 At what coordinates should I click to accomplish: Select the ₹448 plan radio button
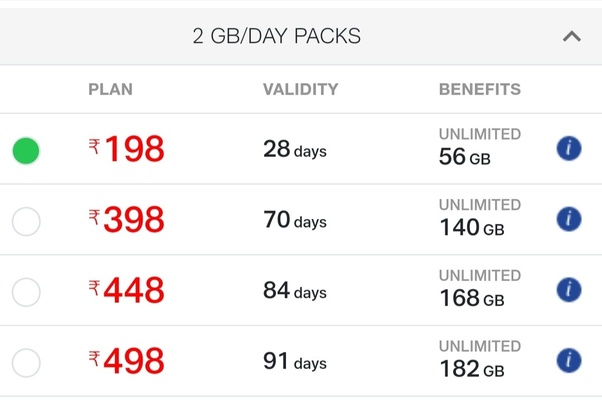(26, 292)
